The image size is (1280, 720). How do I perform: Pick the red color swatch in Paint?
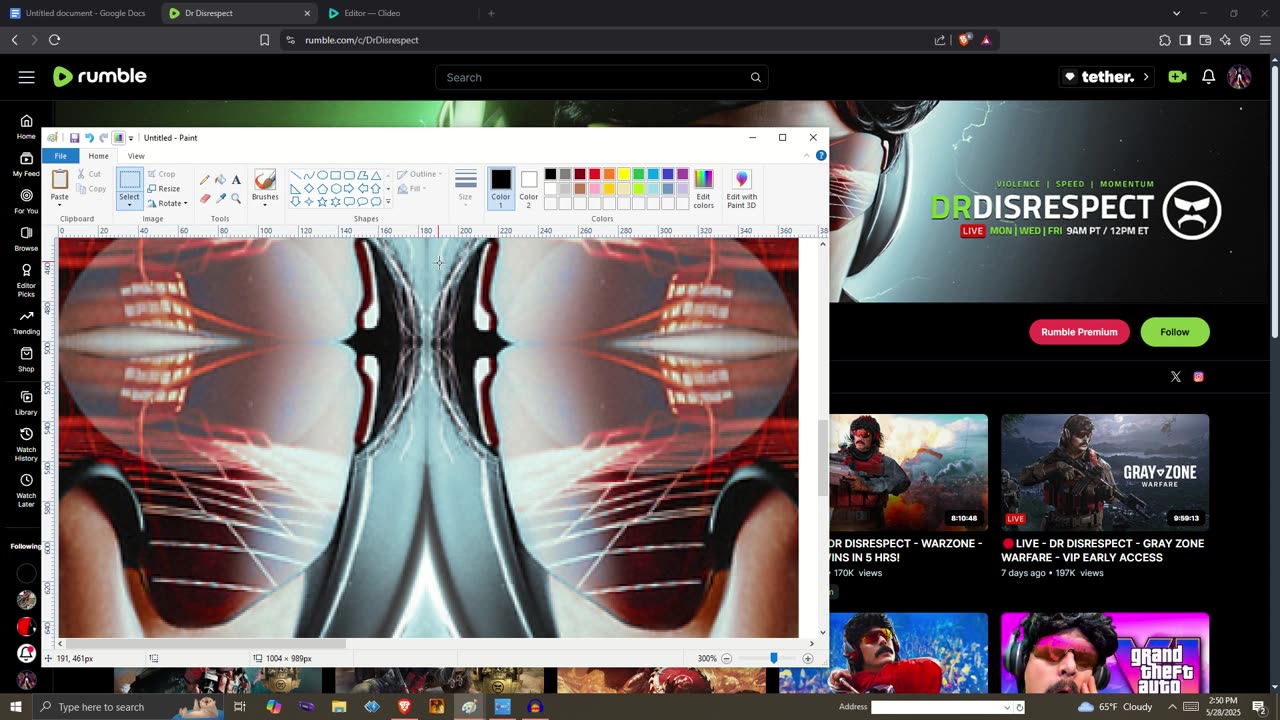point(594,174)
